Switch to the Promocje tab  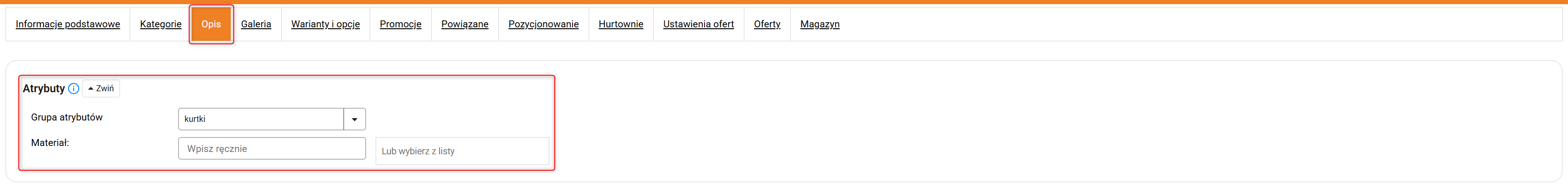pos(401,25)
